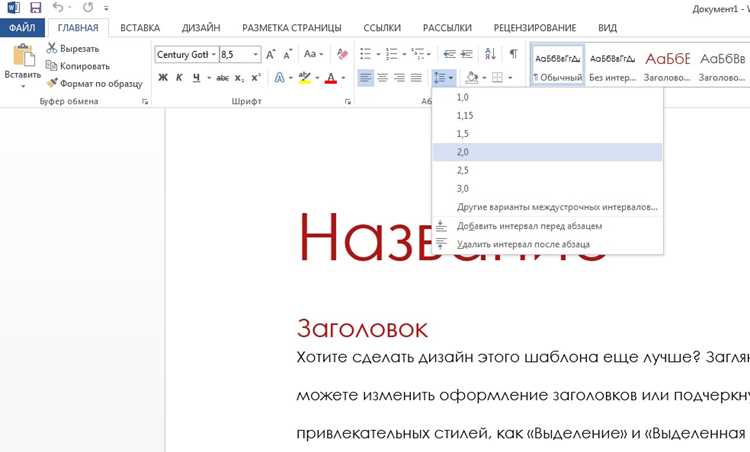
Task: Justify the text alignment
Action: tap(417, 77)
